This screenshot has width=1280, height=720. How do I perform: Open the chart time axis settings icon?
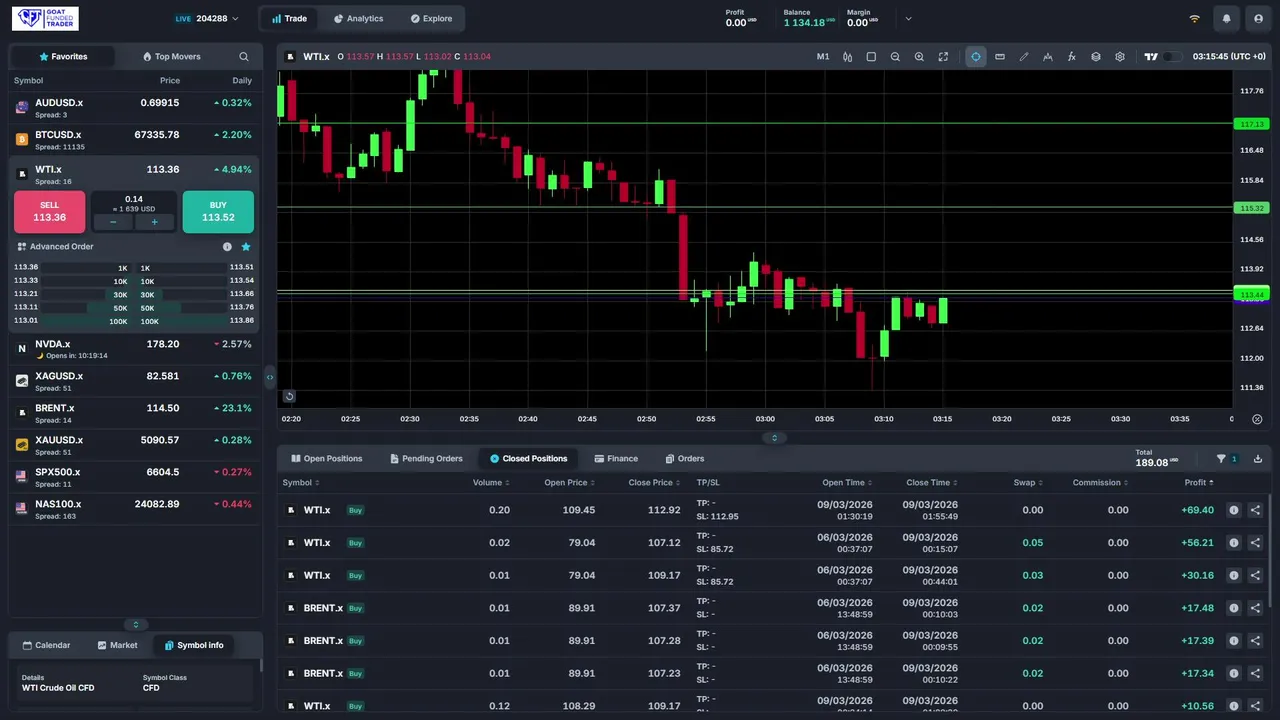click(x=1257, y=419)
